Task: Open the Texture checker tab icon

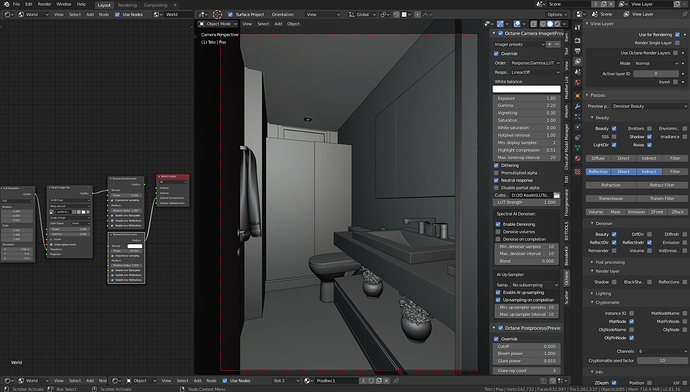Action: [577, 172]
